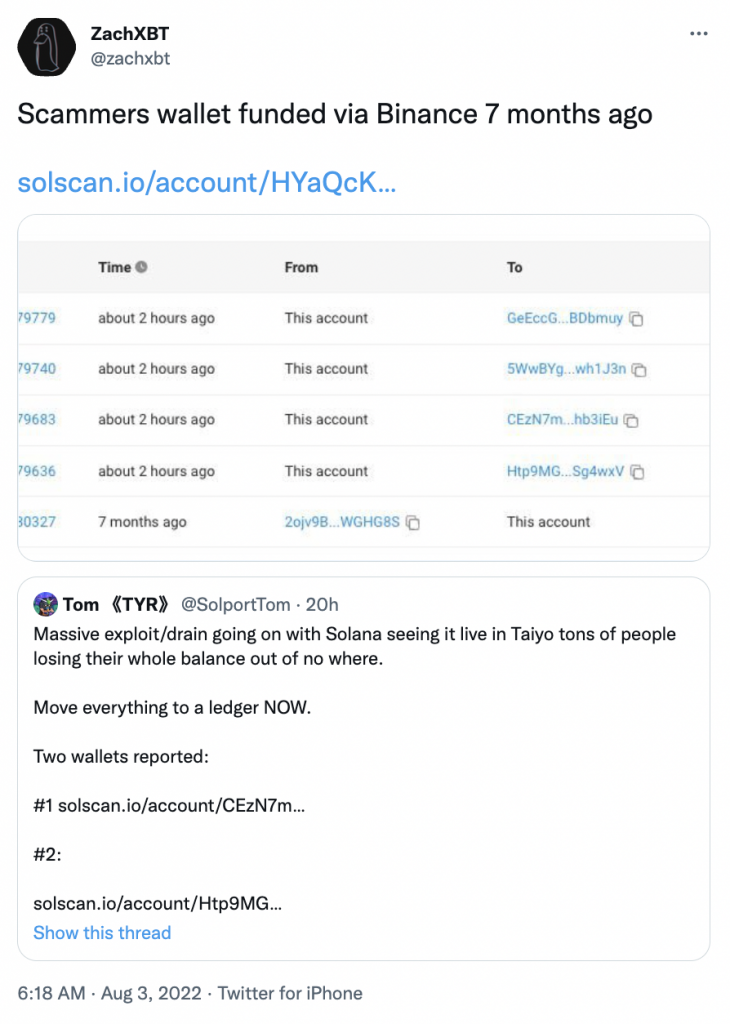Copy the 5WwBYg...wh1J3n address

click(639, 370)
